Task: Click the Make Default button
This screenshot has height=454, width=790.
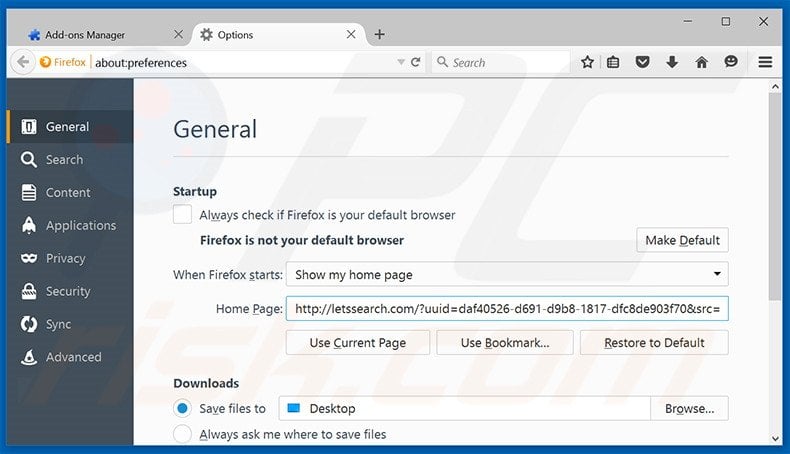Action: click(682, 240)
